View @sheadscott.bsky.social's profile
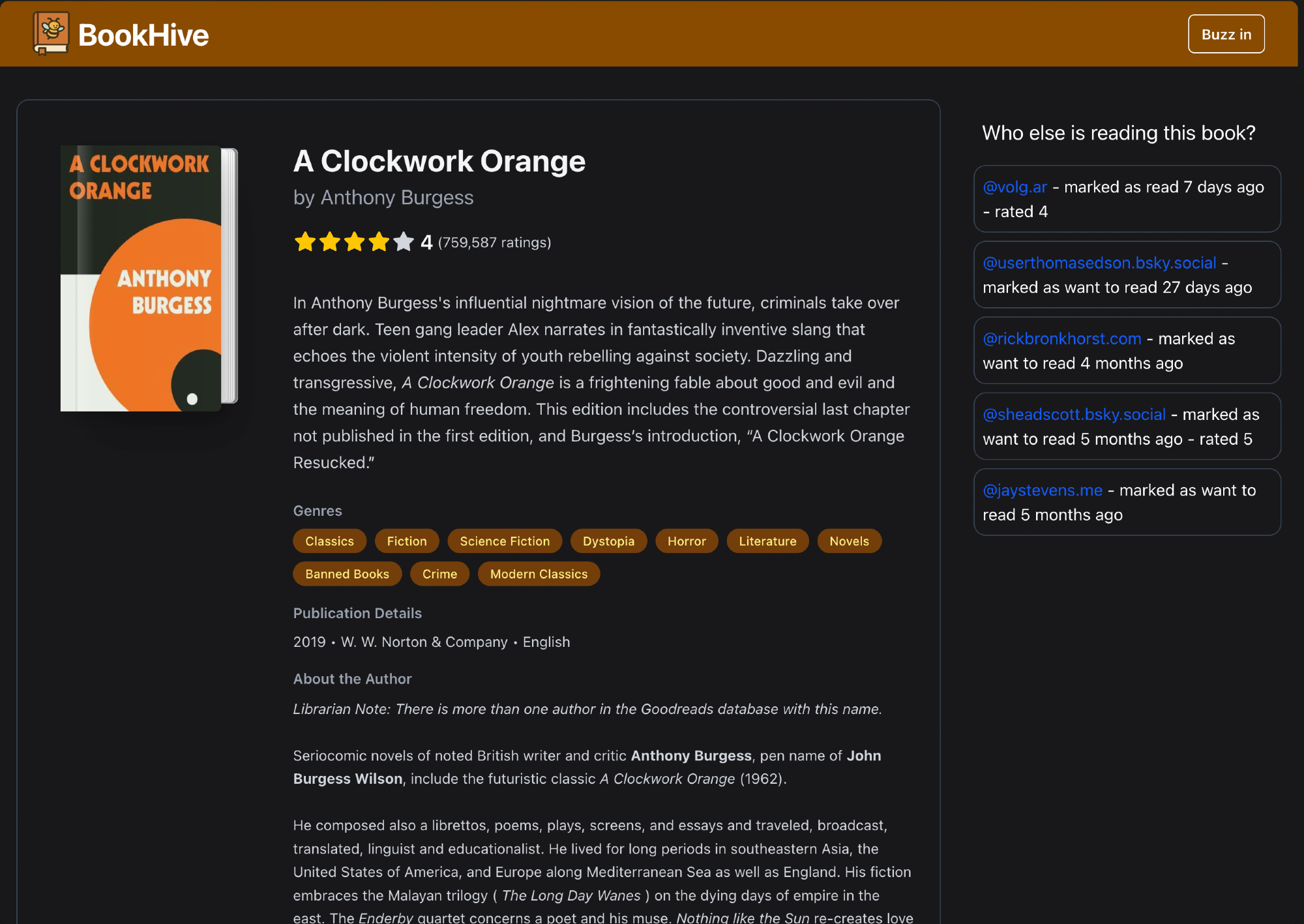Viewport: 1304px width, 924px height. tap(1074, 414)
